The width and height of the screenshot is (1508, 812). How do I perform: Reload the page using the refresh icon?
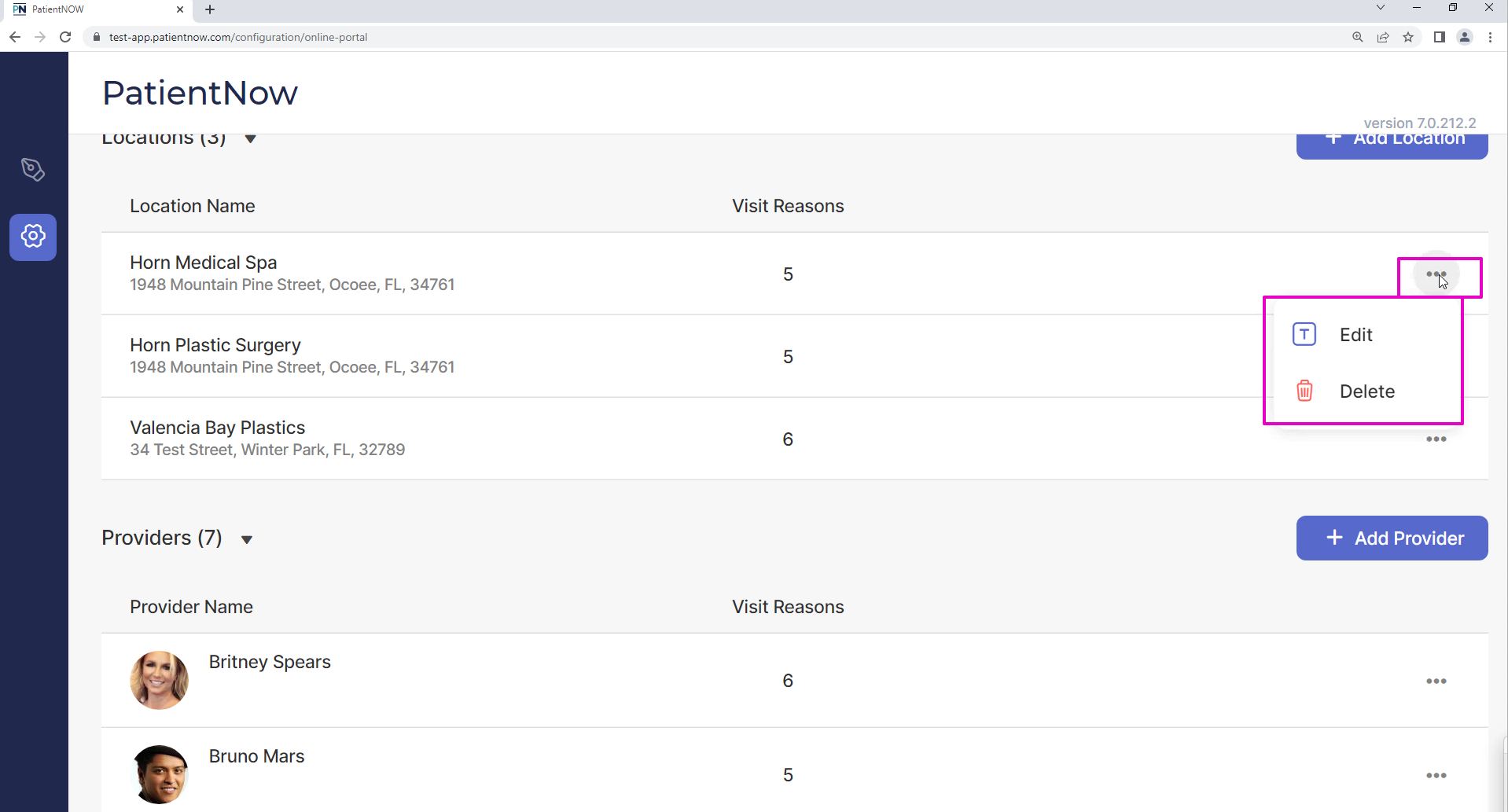click(x=66, y=37)
